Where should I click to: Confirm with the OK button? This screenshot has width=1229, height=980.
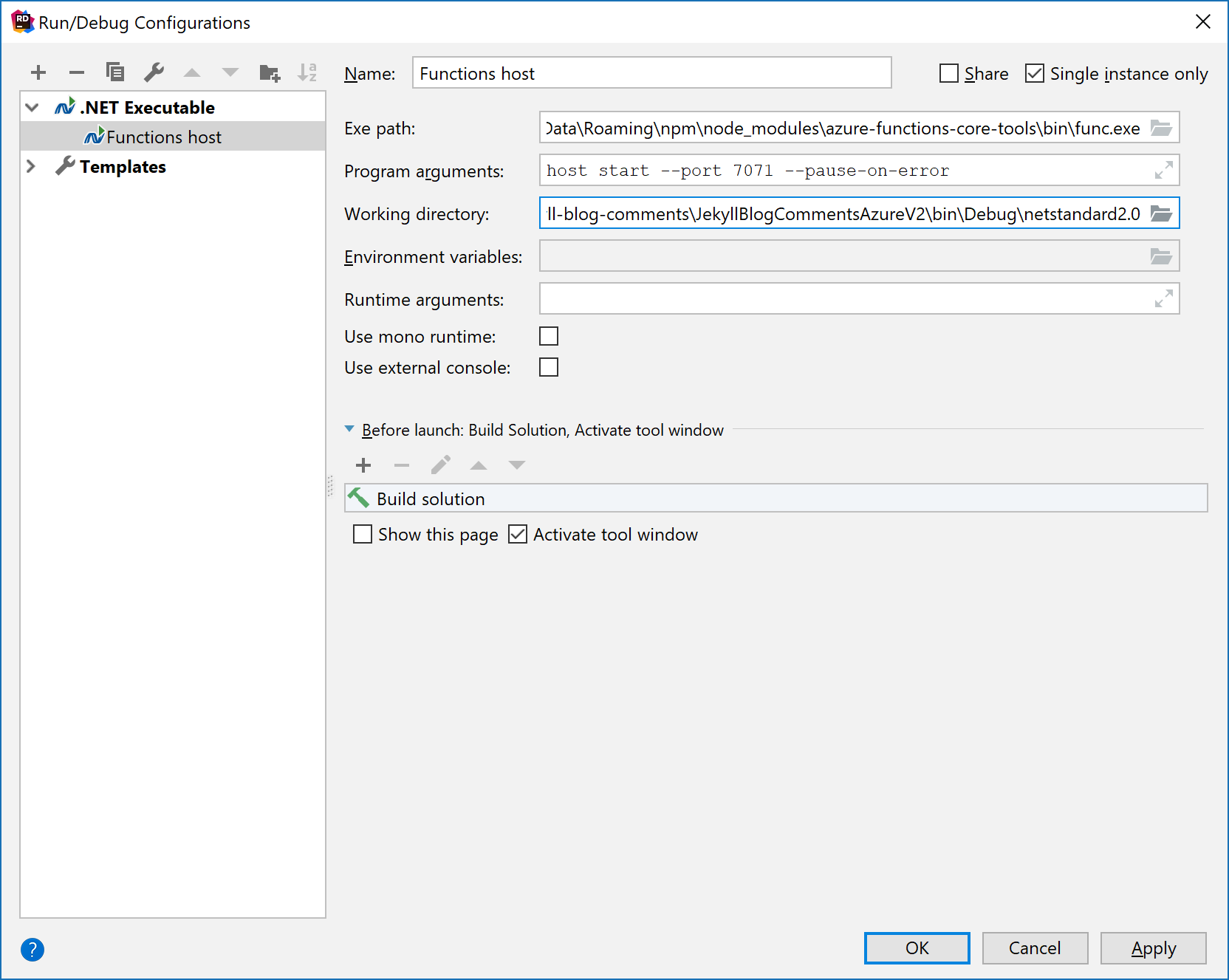pos(917,948)
